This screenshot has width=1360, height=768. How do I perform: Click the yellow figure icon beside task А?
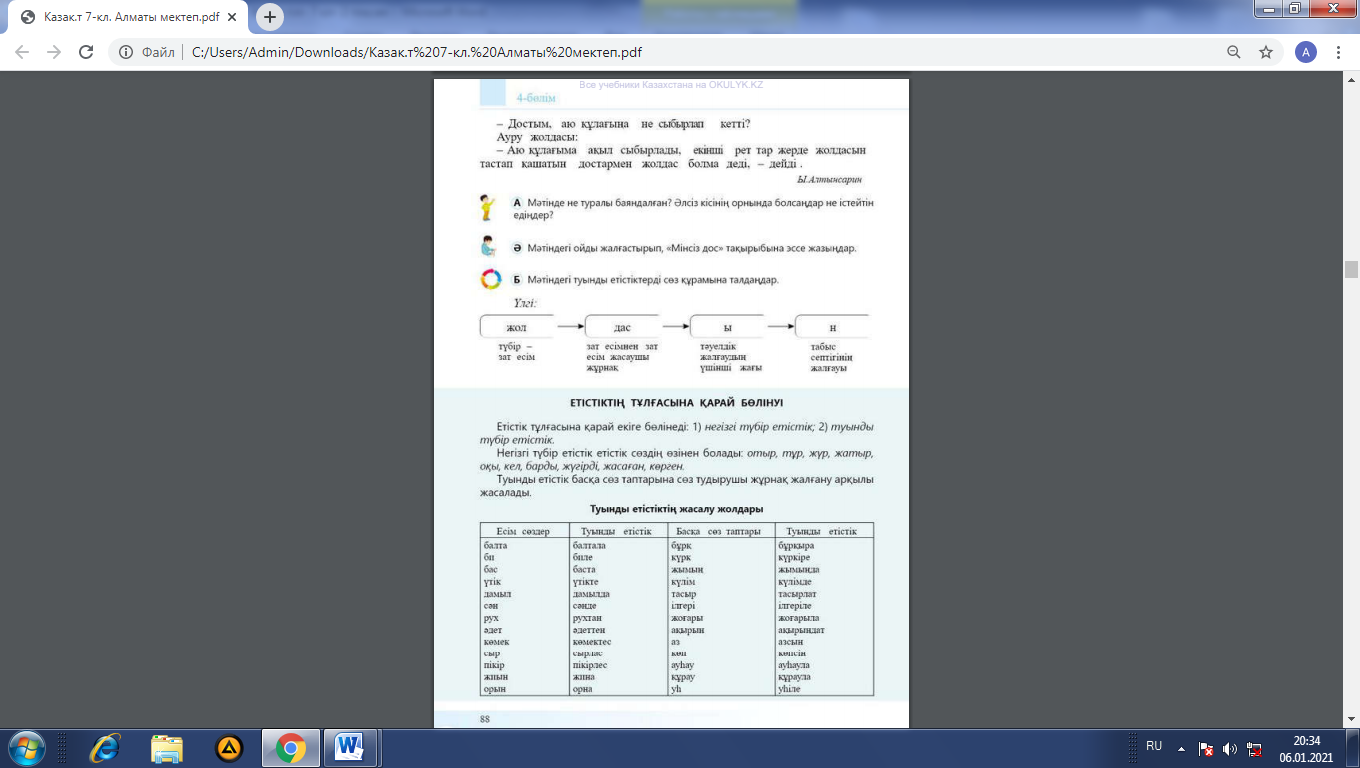coord(487,208)
